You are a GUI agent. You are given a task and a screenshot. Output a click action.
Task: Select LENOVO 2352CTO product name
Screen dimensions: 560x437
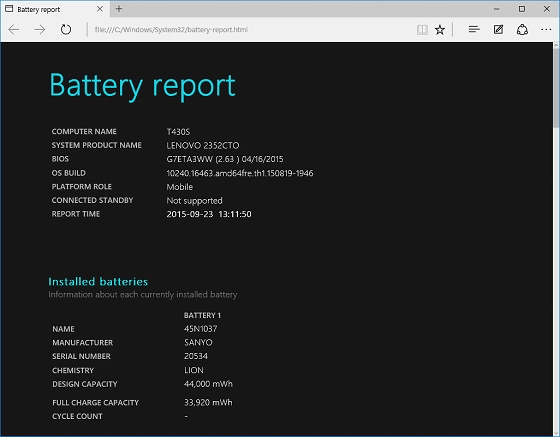tap(203, 145)
